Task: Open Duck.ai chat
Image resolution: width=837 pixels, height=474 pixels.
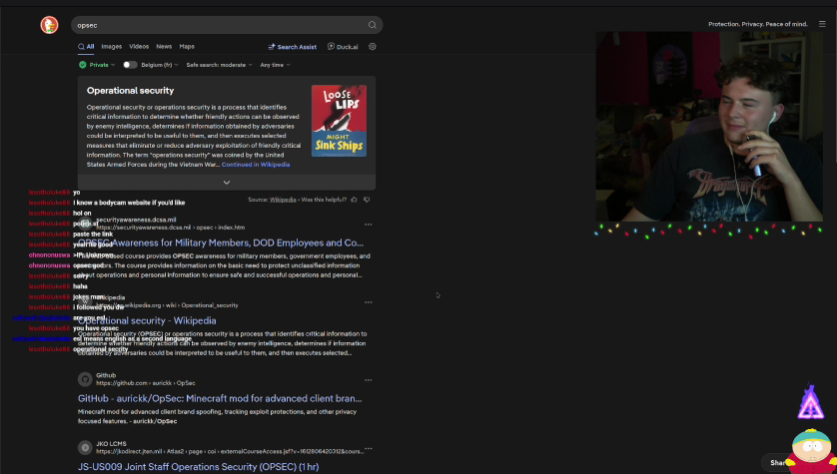Action: 343,47
